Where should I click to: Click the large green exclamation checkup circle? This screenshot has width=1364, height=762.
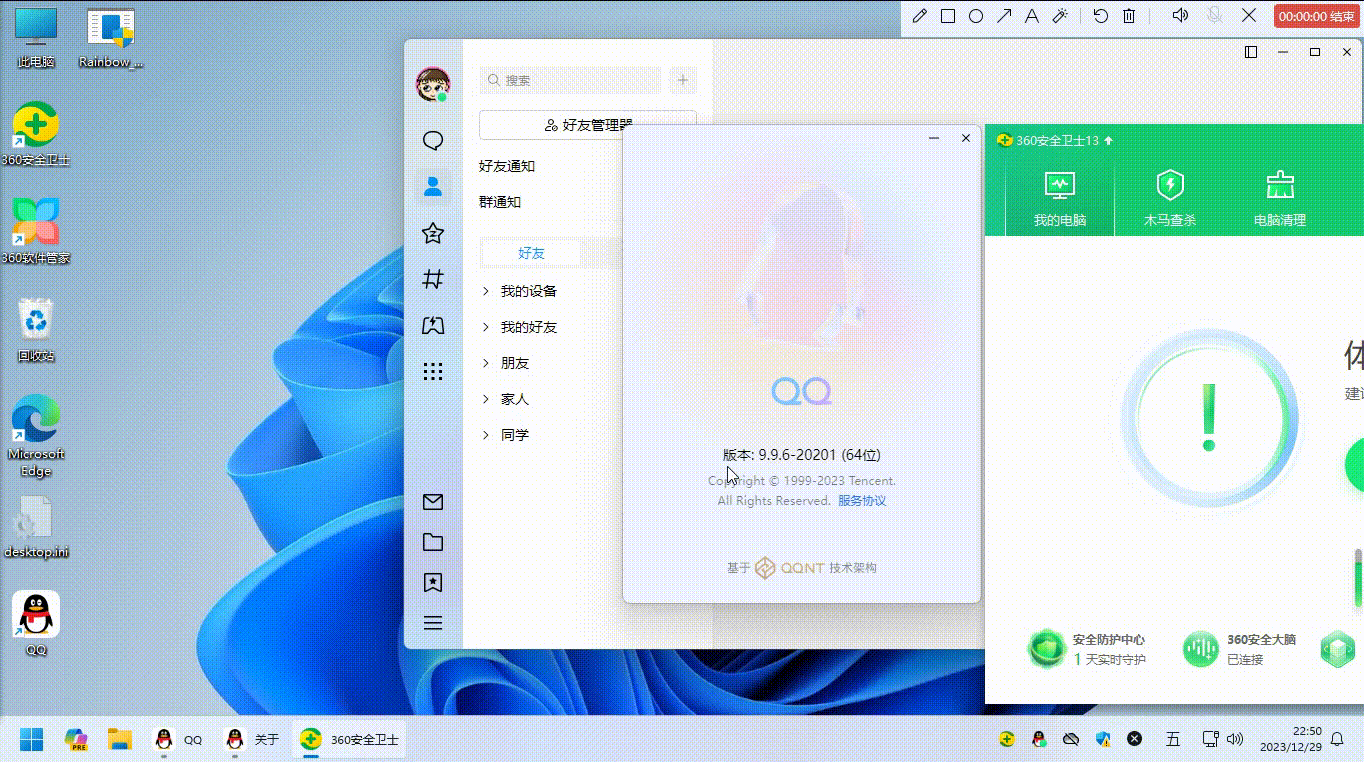1209,417
